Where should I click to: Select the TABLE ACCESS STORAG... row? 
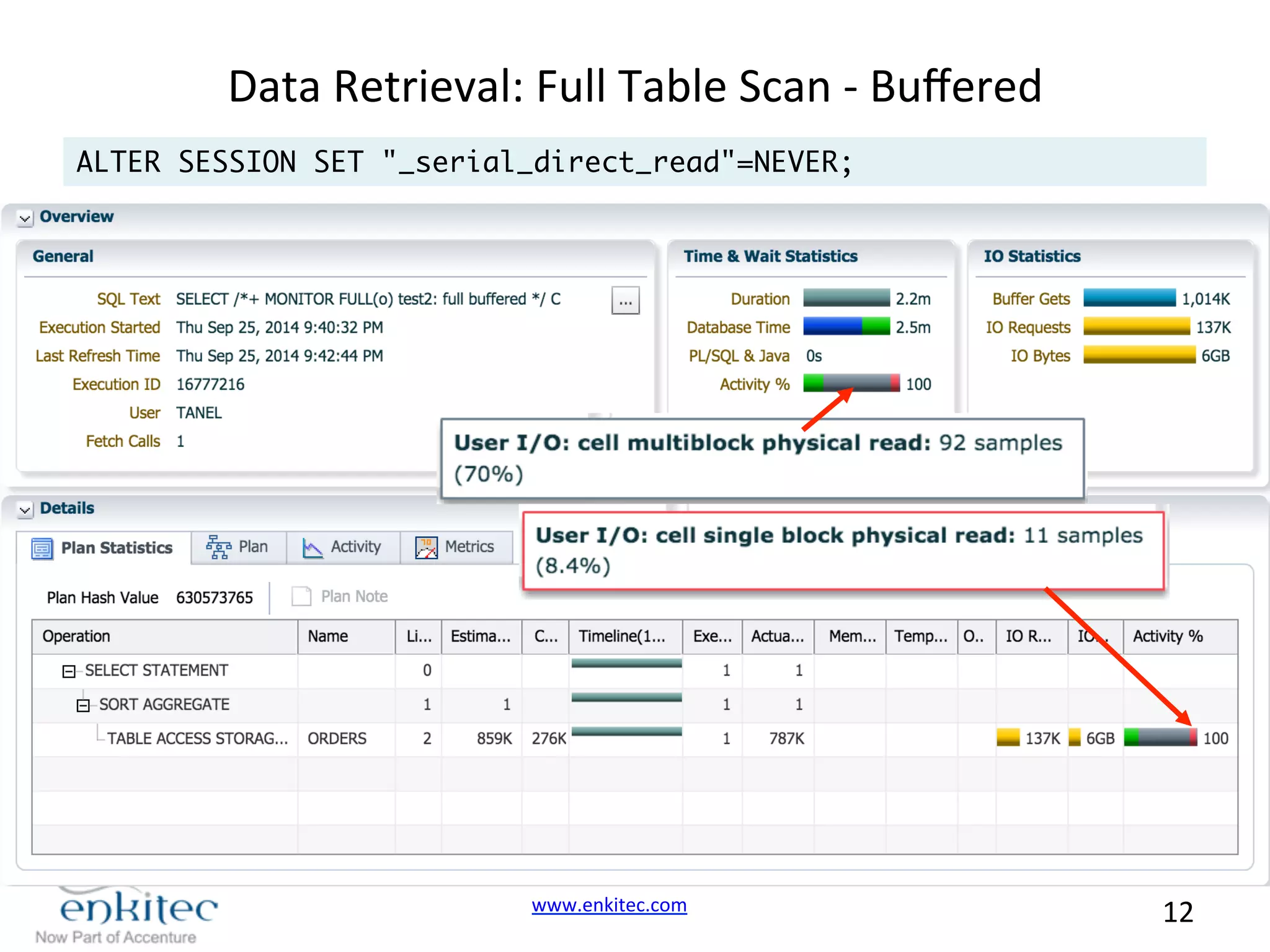pyautogui.click(x=635, y=739)
